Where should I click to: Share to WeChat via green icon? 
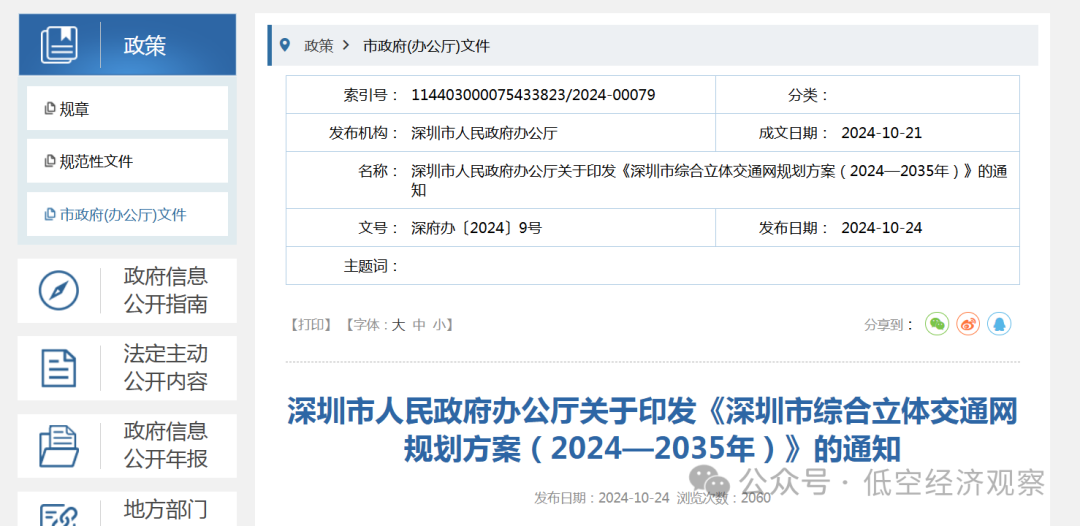pyautogui.click(x=937, y=324)
